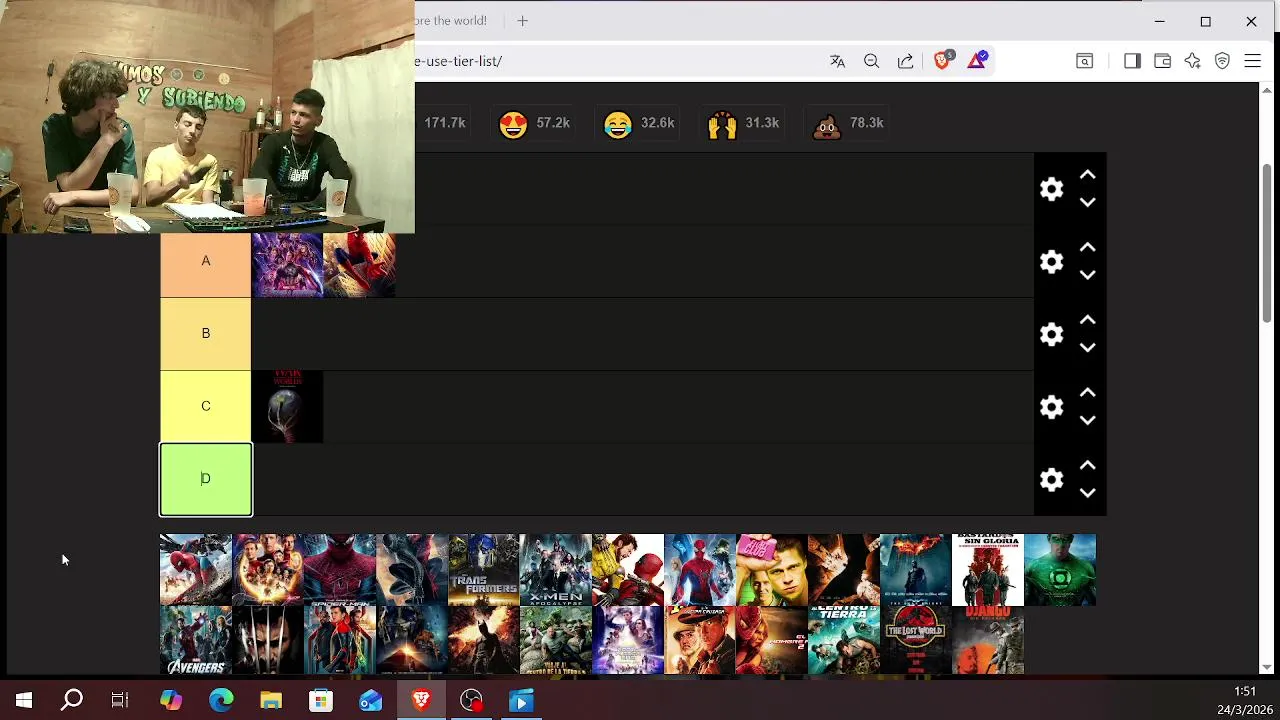Open a new browser tab

522,20
